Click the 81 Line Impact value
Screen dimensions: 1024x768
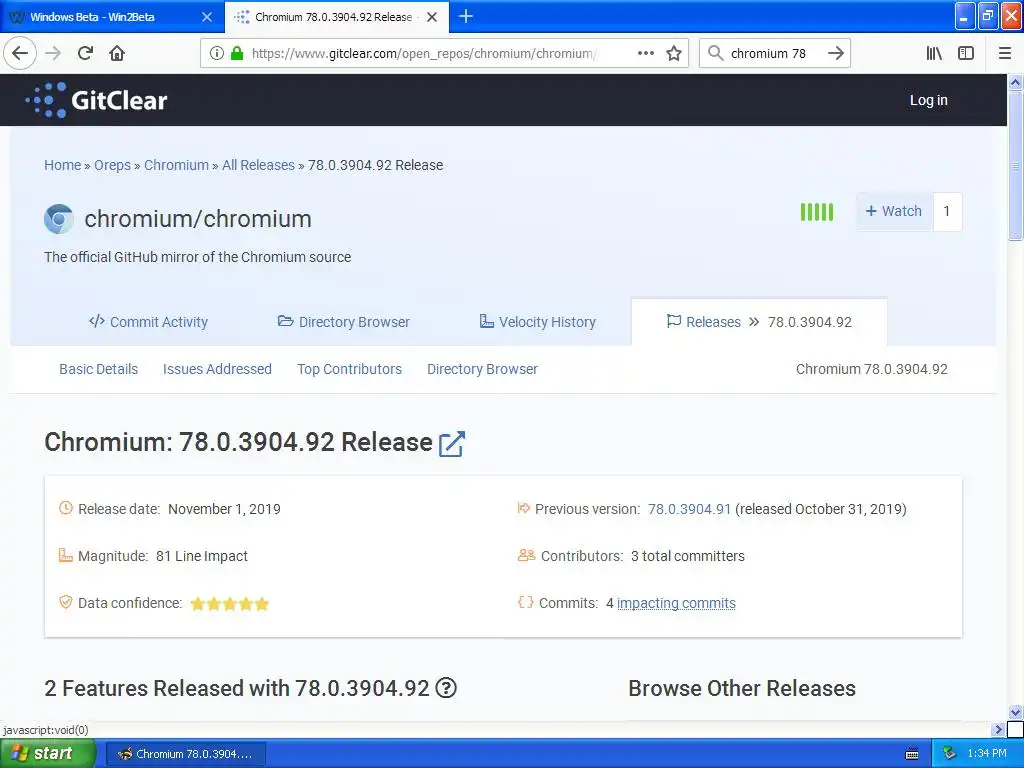[202, 556]
